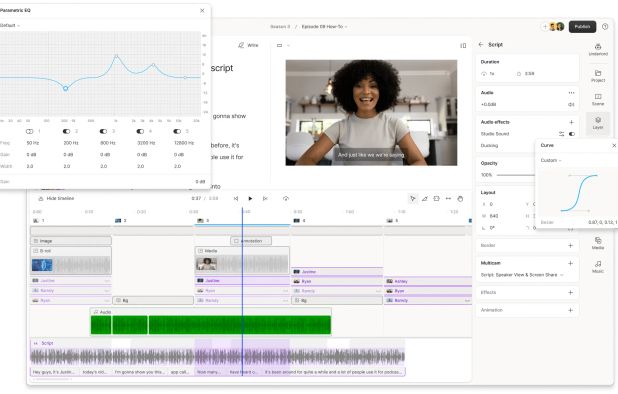618x394 pixels.
Task: Open the Media sidebar tab
Action: (x=598, y=243)
